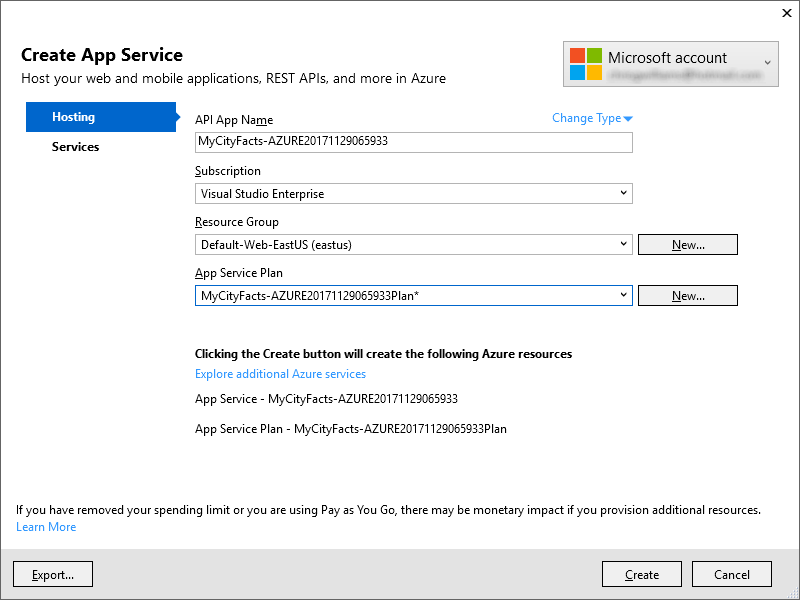Click the Subscription field label

click(228, 171)
